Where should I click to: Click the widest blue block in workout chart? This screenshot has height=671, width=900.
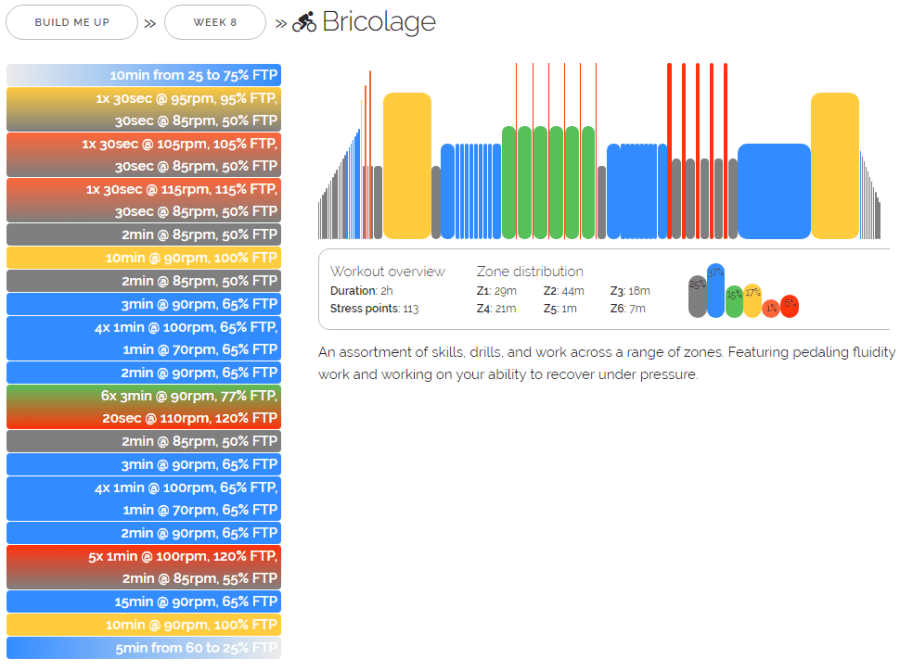(x=774, y=191)
